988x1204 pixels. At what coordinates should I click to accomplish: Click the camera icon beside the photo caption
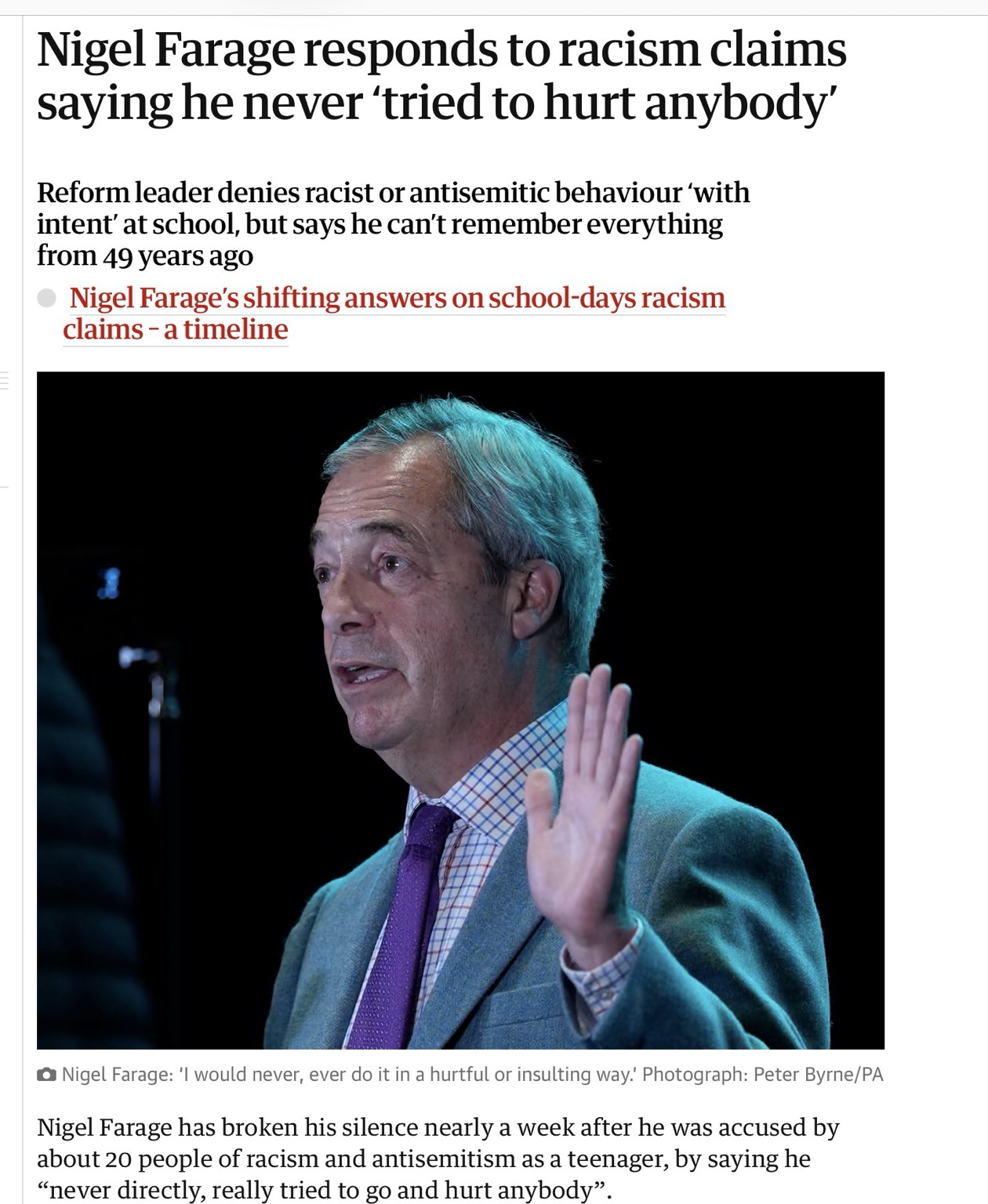[47, 1074]
